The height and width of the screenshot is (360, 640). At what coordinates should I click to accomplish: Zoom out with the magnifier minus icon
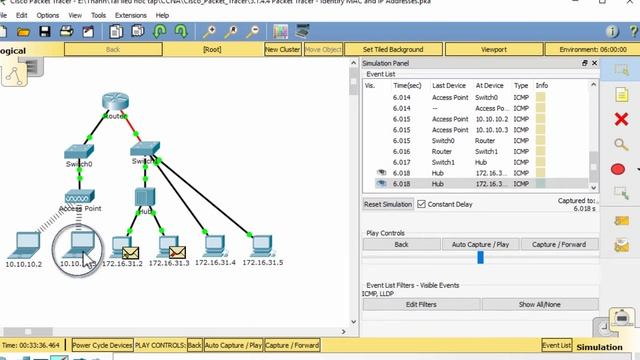253,32
